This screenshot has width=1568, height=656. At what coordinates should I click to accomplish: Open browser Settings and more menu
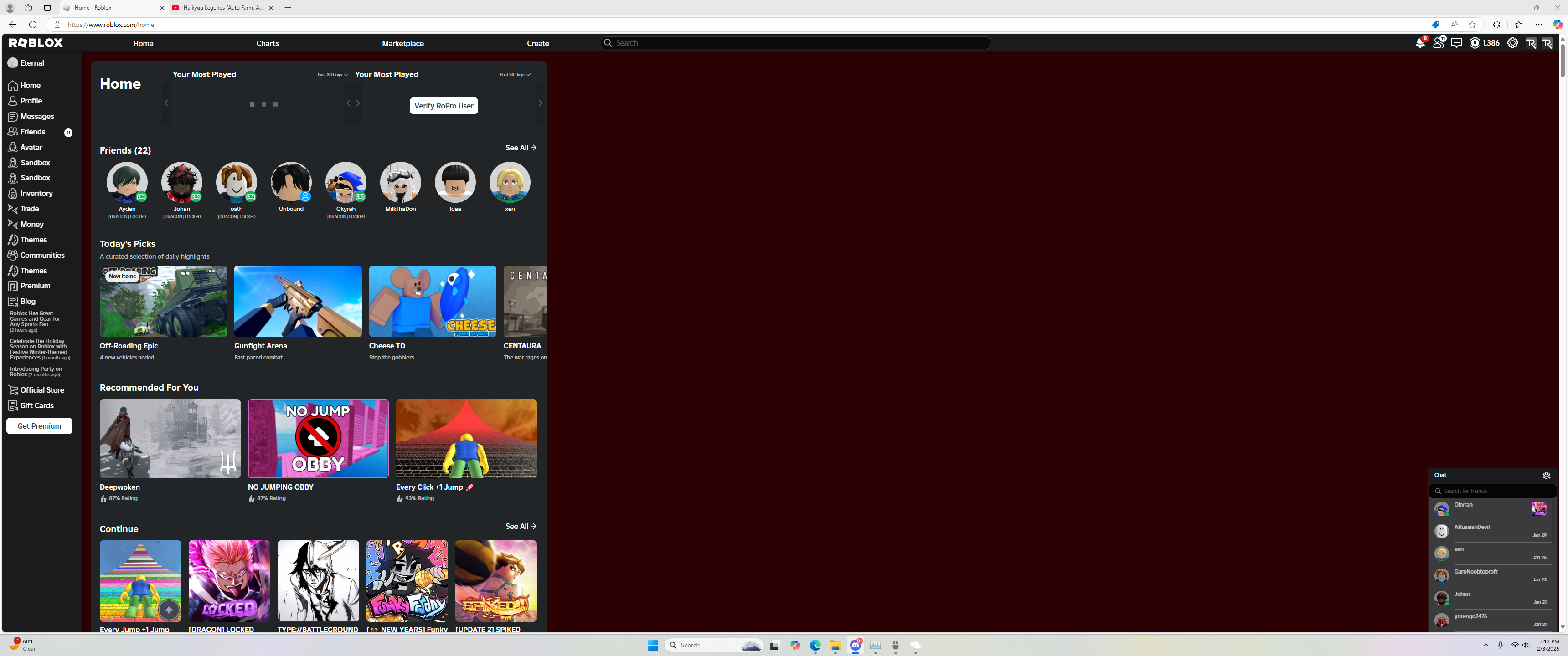(x=1539, y=24)
